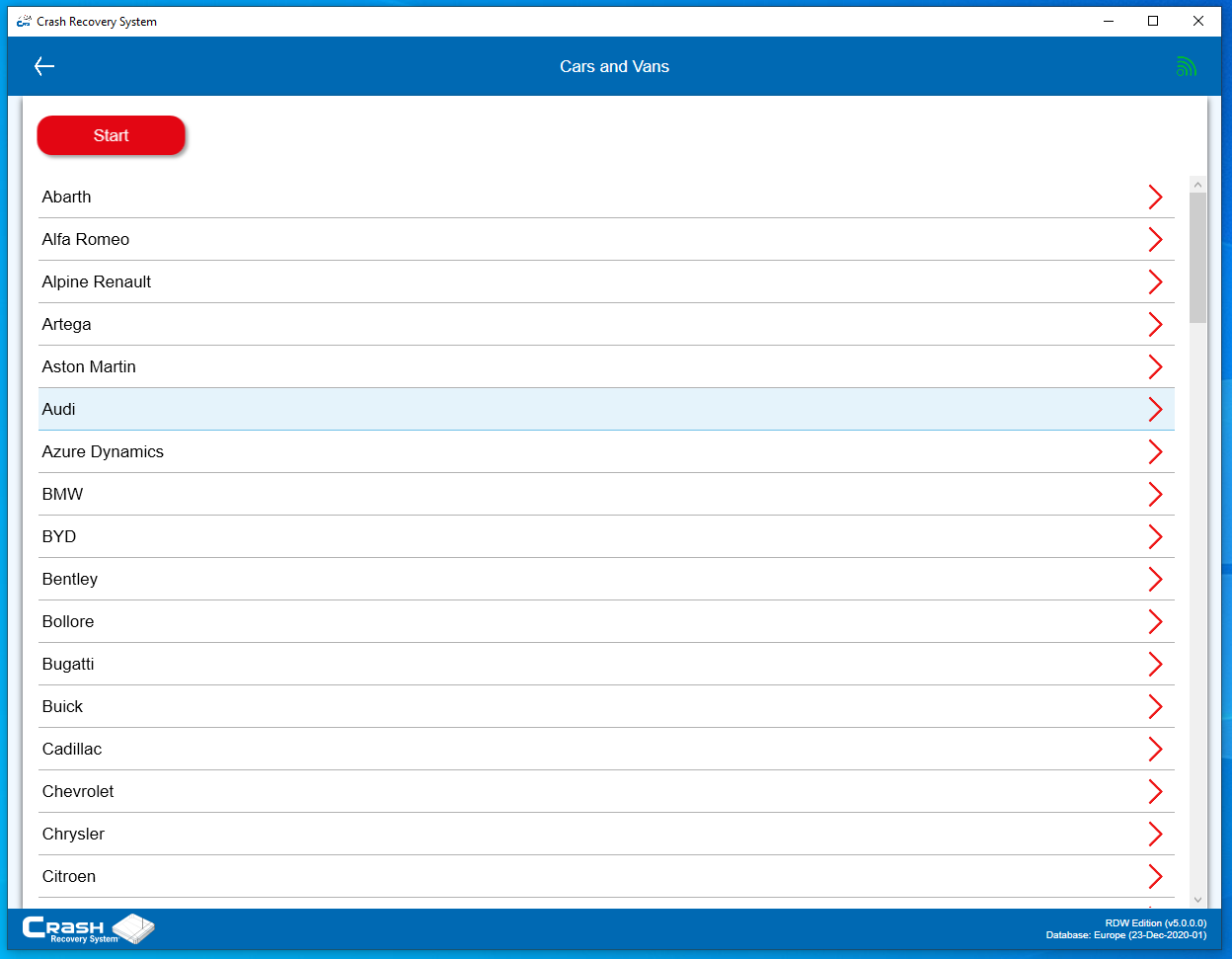This screenshot has width=1232, height=959.
Task: Click the app icon in title bar
Action: [x=24, y=21]
